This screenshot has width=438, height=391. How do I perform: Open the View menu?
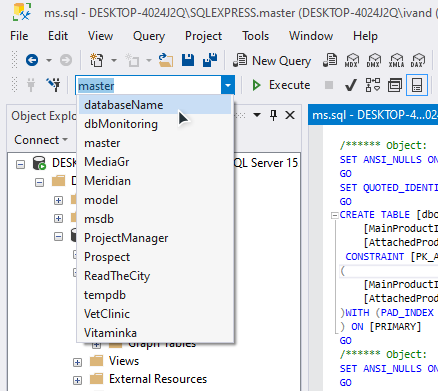tap(100, 36)
